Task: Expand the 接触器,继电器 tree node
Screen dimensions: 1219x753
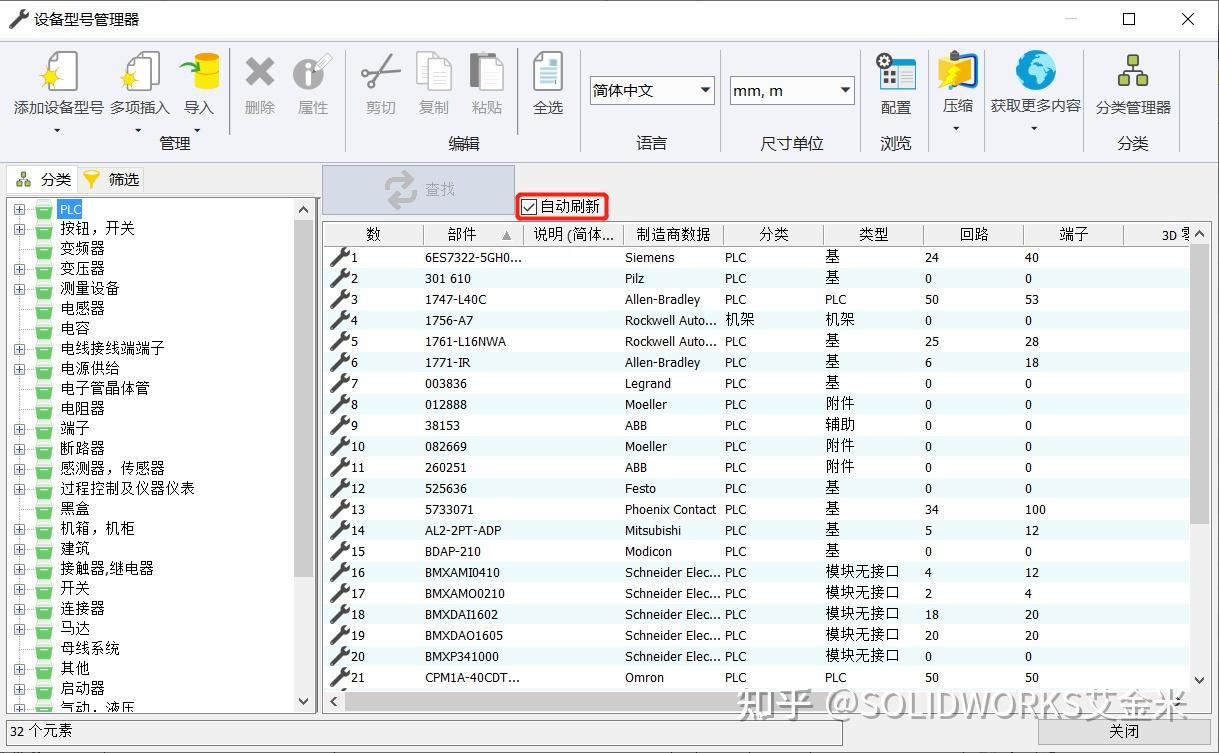Action: (x=19, y=569)
